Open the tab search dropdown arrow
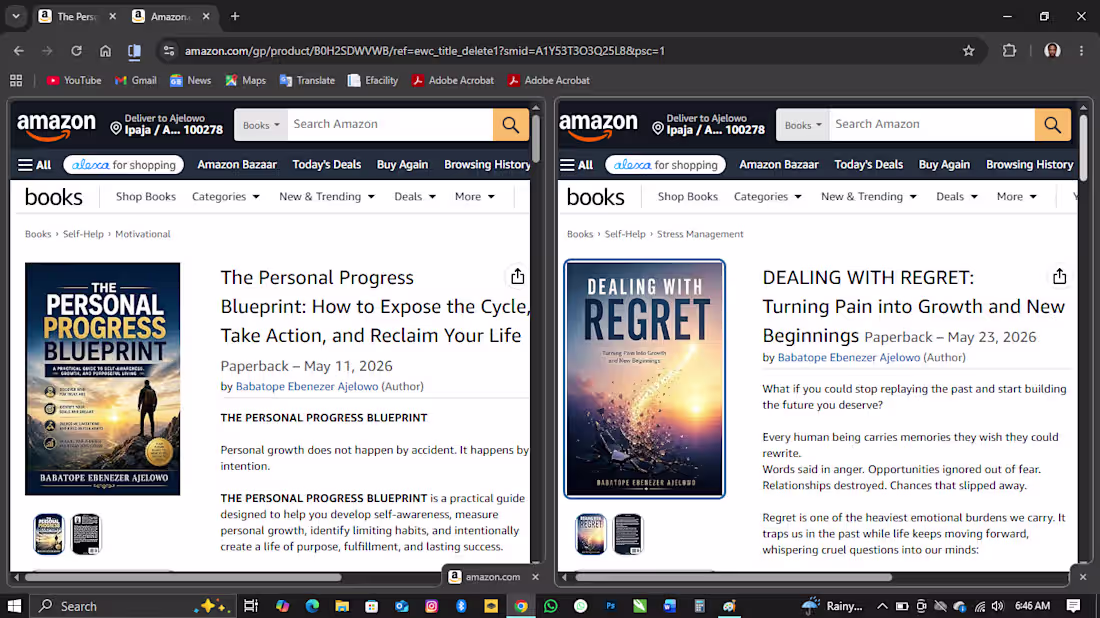1100x618 pixels. point(15,16)
